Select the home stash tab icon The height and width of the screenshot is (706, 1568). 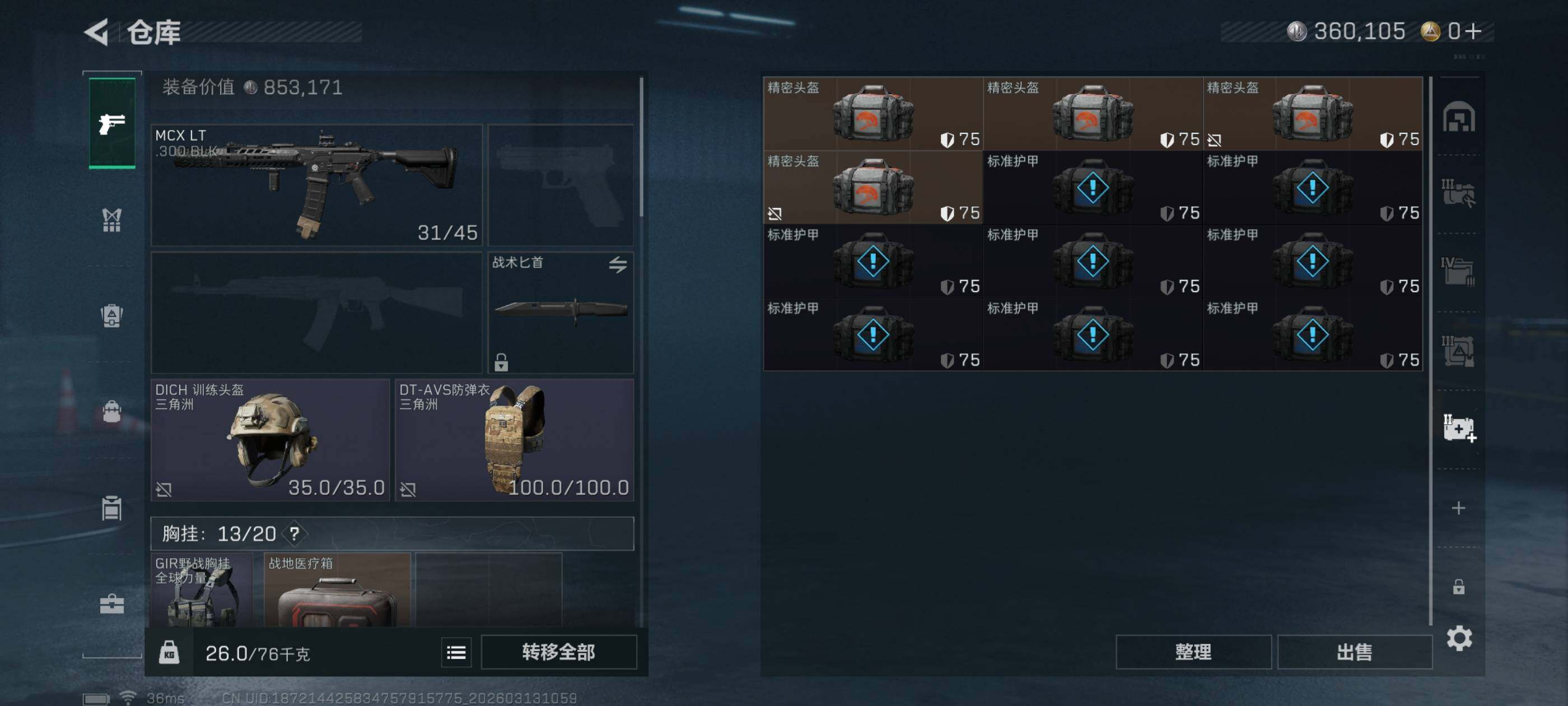tap(1459, 118)
